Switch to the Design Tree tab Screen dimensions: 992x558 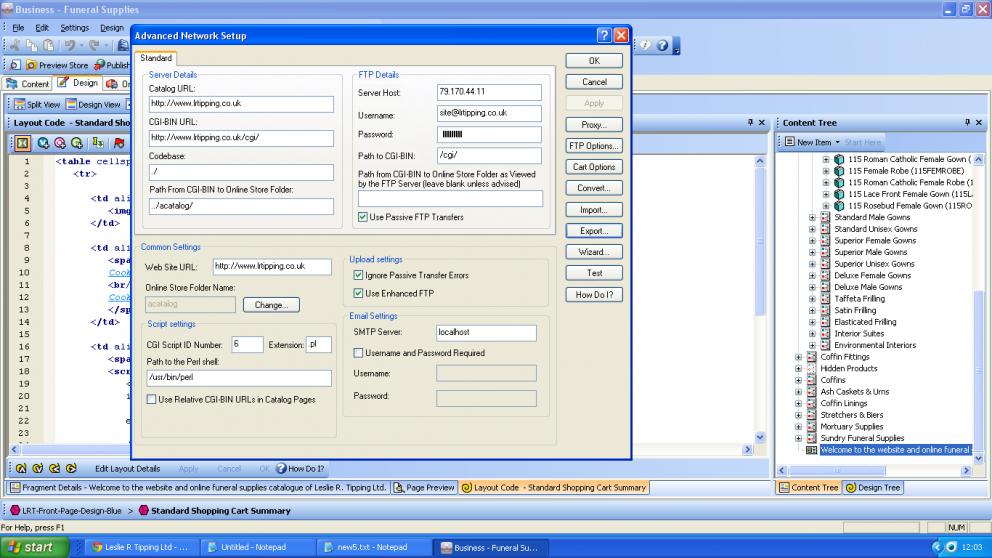872,488
